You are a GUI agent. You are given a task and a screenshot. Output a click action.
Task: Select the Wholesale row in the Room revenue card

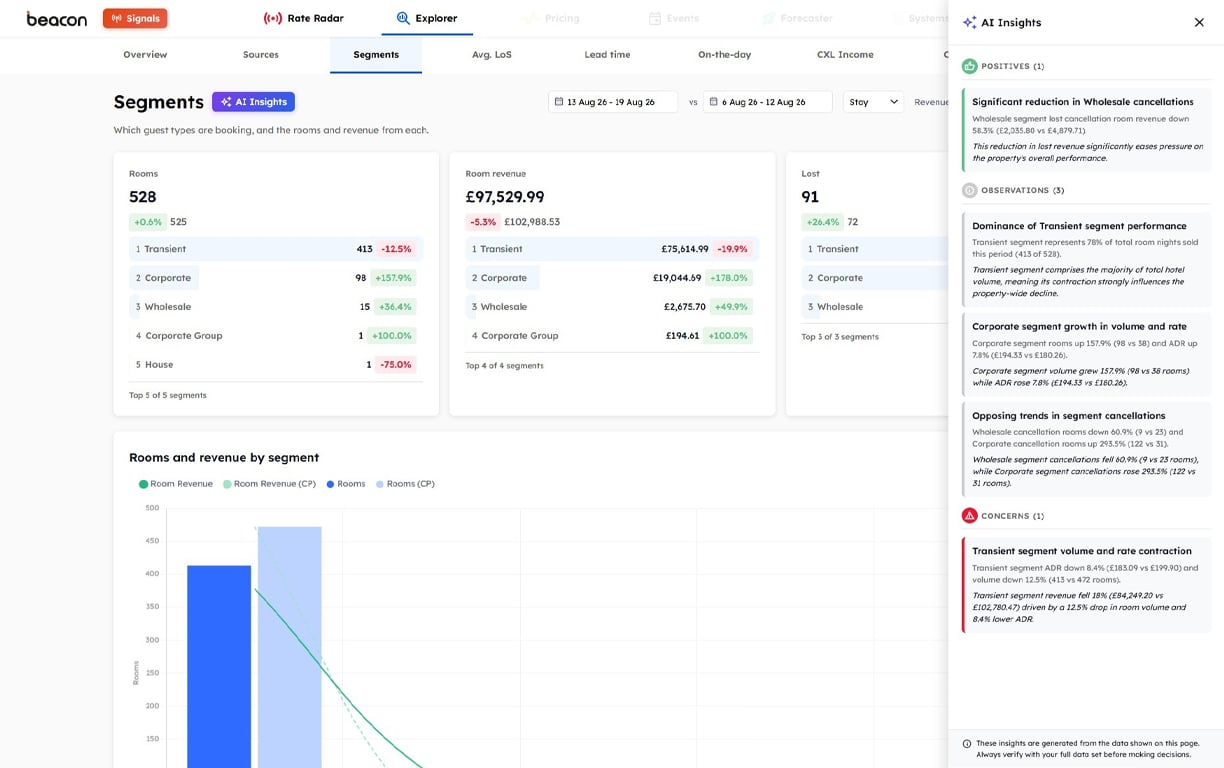click(612, 307)
